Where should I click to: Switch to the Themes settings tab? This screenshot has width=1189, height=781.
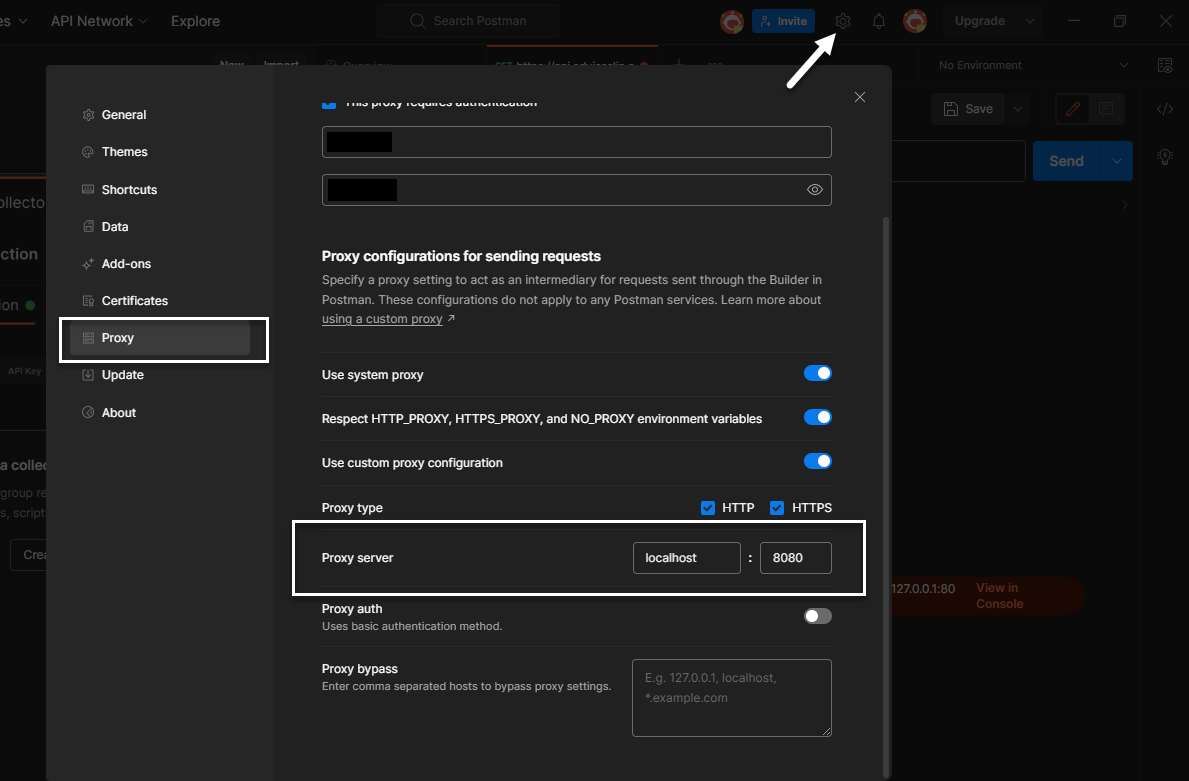click(124, 152)
